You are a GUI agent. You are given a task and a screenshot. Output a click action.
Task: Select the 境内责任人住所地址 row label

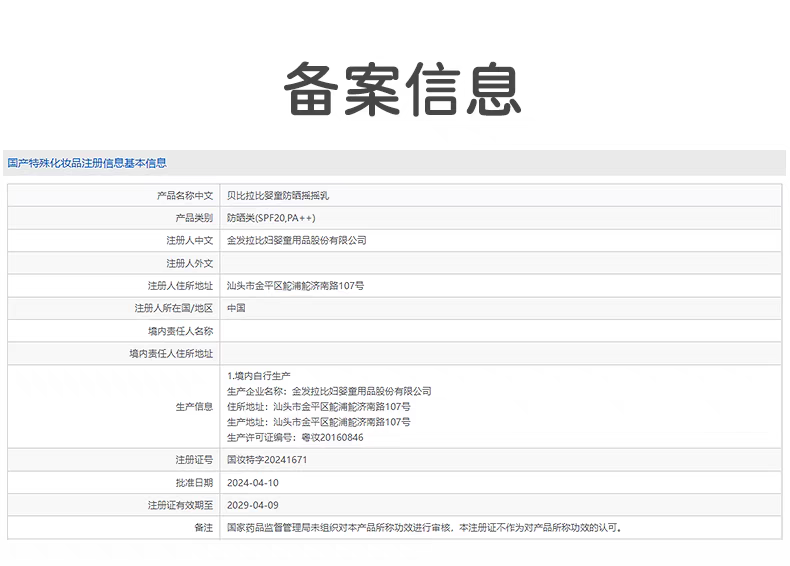(x=171, y=354)
